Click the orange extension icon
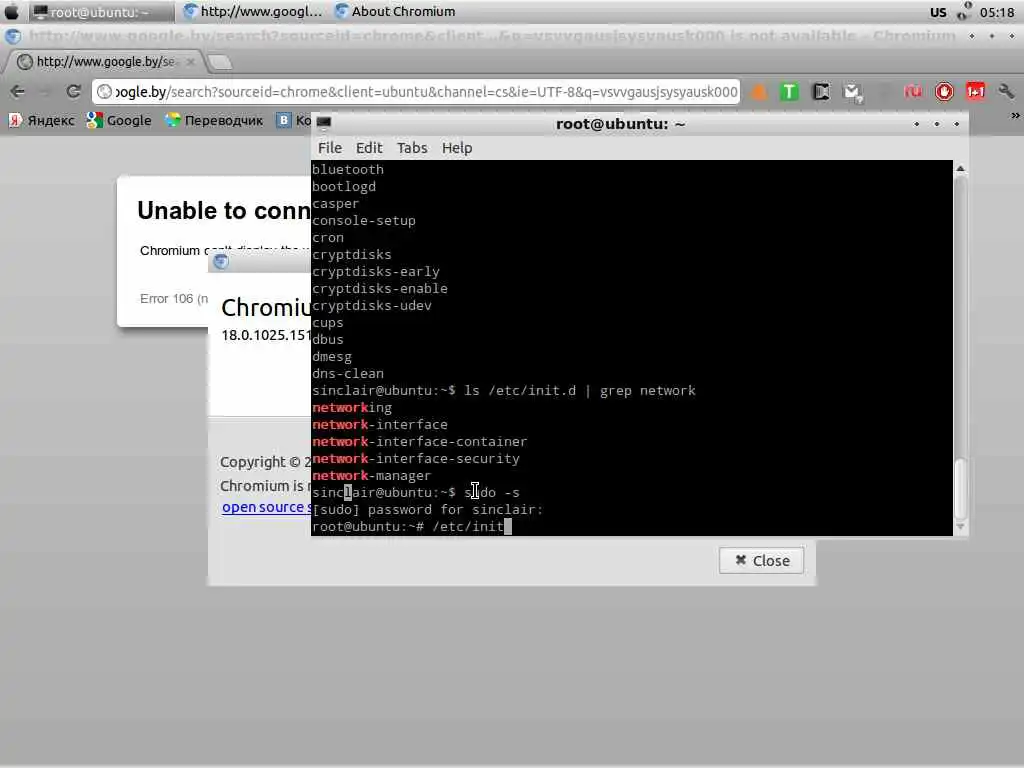The image size is (1024, 768). click(x=759, y=92)
